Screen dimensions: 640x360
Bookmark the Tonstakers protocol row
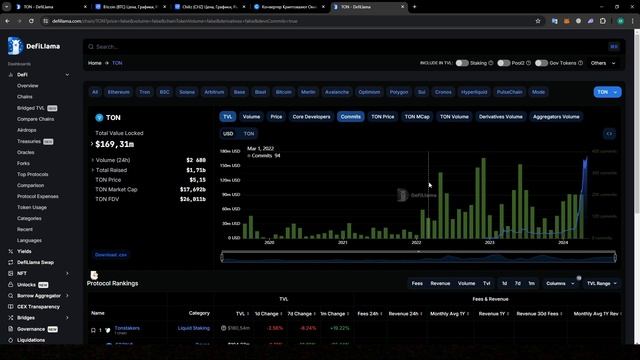point(93,330)
